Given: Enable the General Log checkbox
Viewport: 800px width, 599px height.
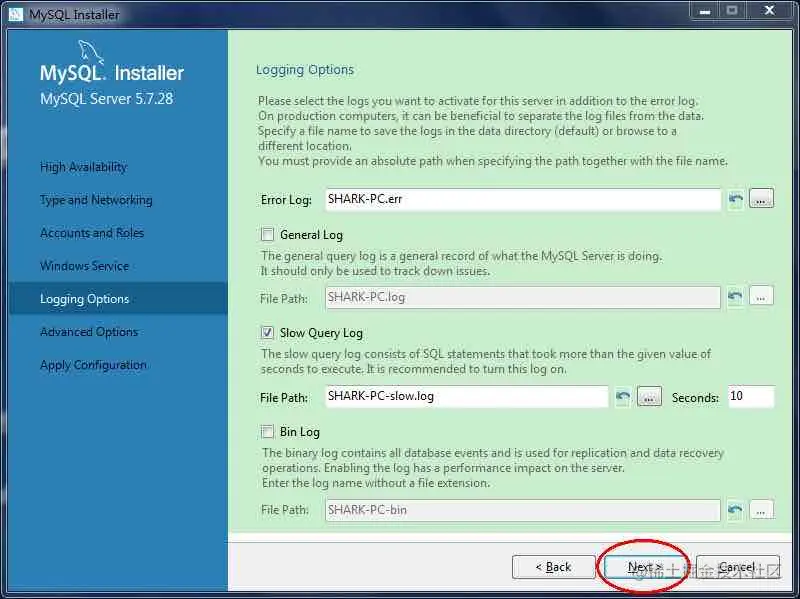Looking at the screenshot, I should [267, 234].
